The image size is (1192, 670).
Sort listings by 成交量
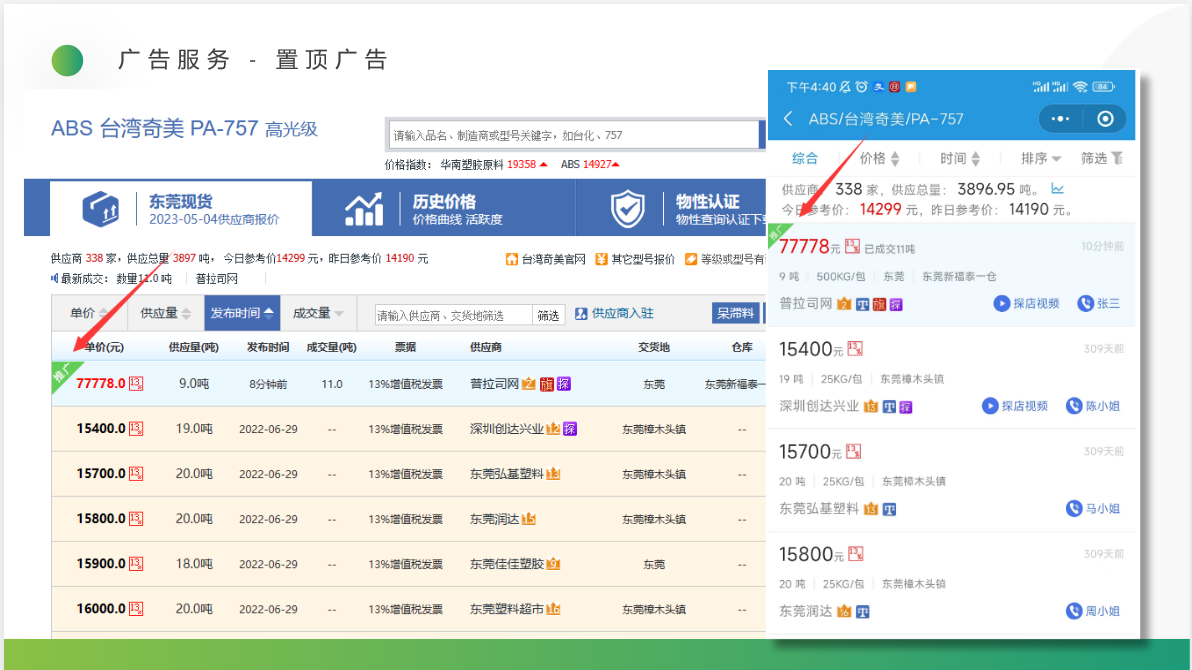pyautogui.click(x=318, y=313)
